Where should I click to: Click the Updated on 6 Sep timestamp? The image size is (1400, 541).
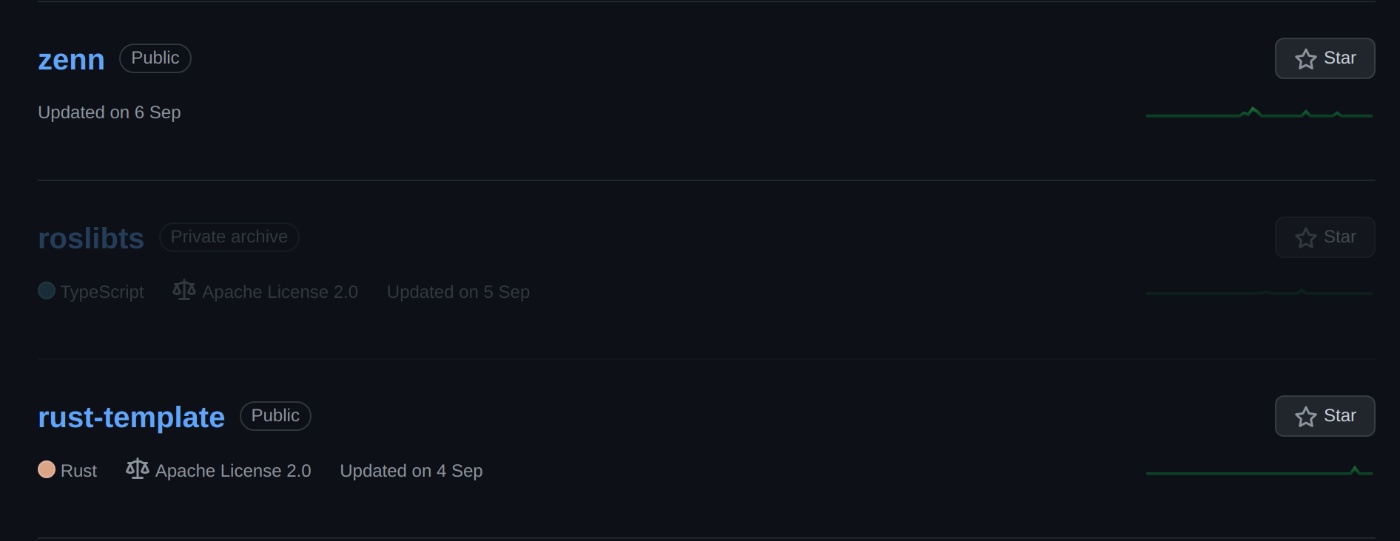click(x=109, y=112)
